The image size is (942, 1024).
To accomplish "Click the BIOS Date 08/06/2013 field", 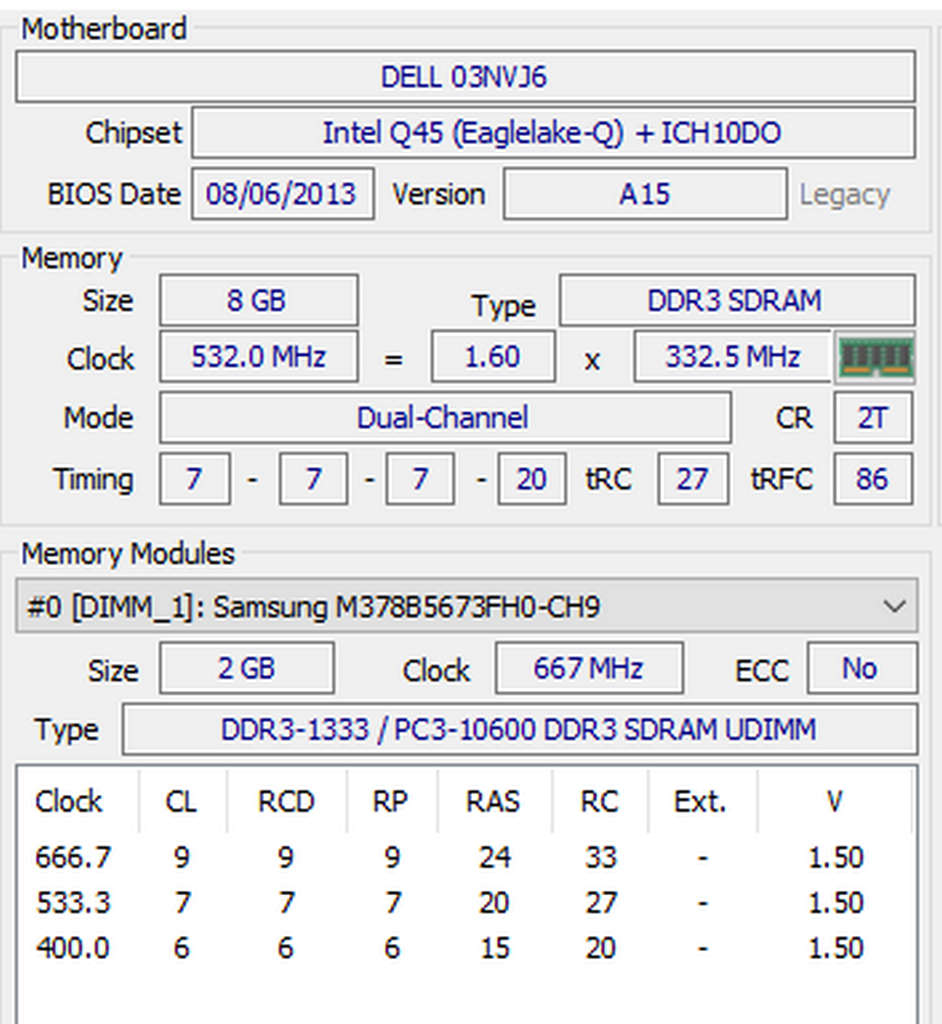I will [281, 194].
